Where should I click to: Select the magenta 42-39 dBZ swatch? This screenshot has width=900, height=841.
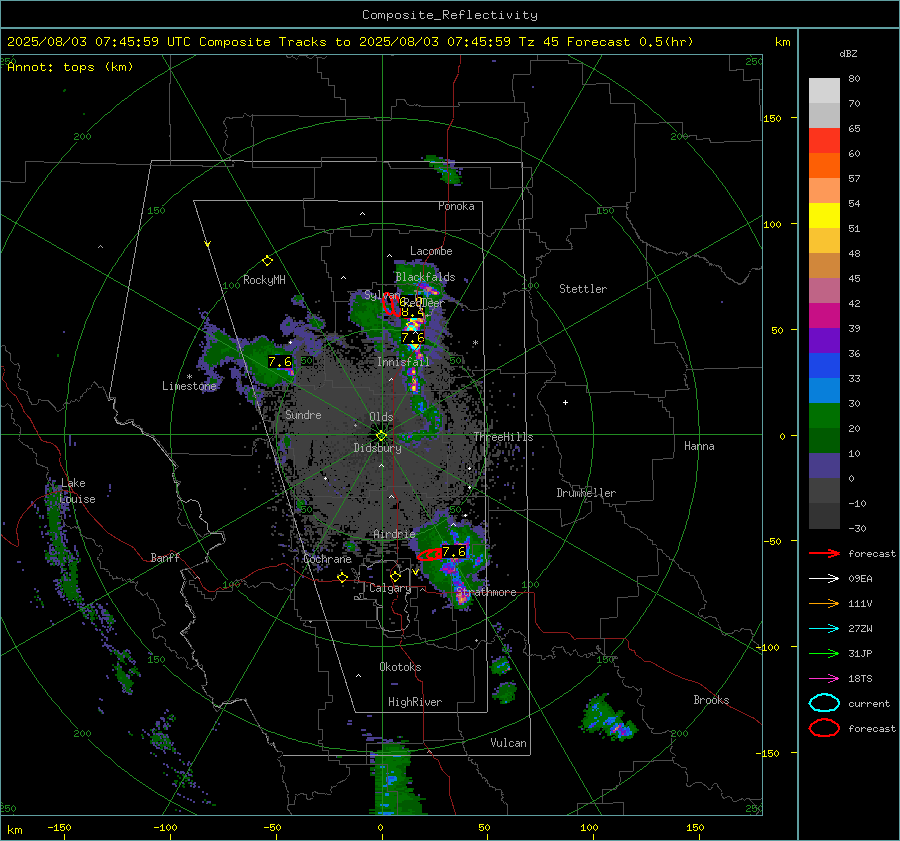(824, 316)
